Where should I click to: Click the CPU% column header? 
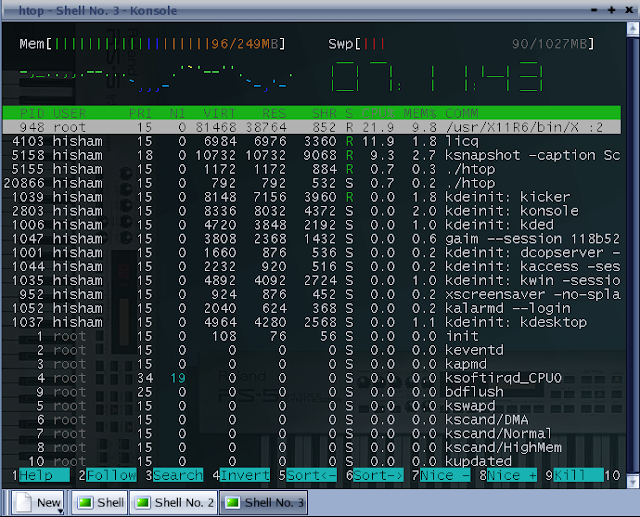tap(378, 113)
